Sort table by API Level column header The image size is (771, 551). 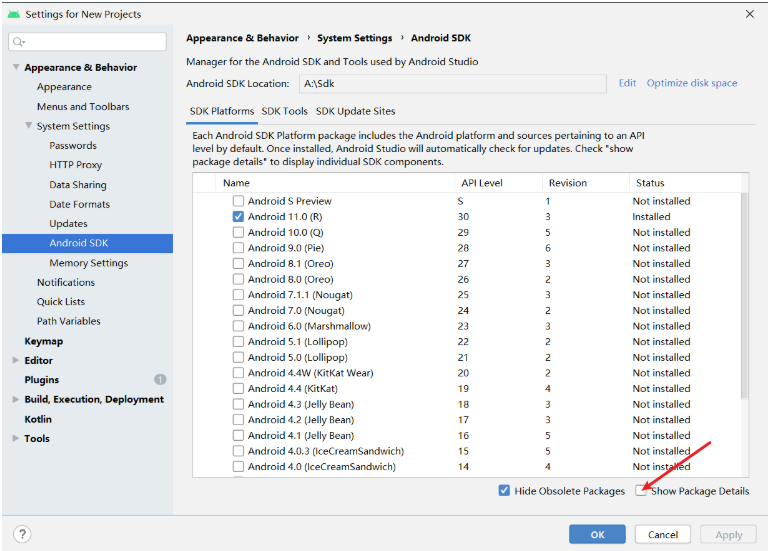pyautogui.click(x=498, y=183)
